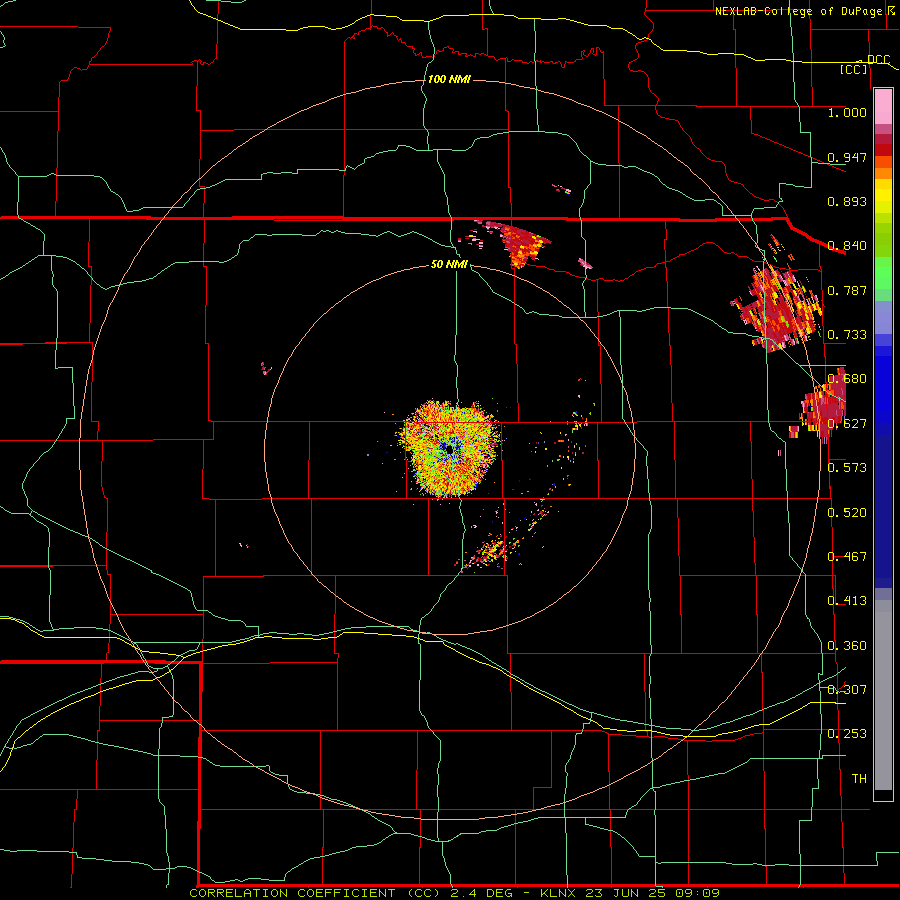Click the bright green segment of color bar
900x900 pixels.
(883, 273)
